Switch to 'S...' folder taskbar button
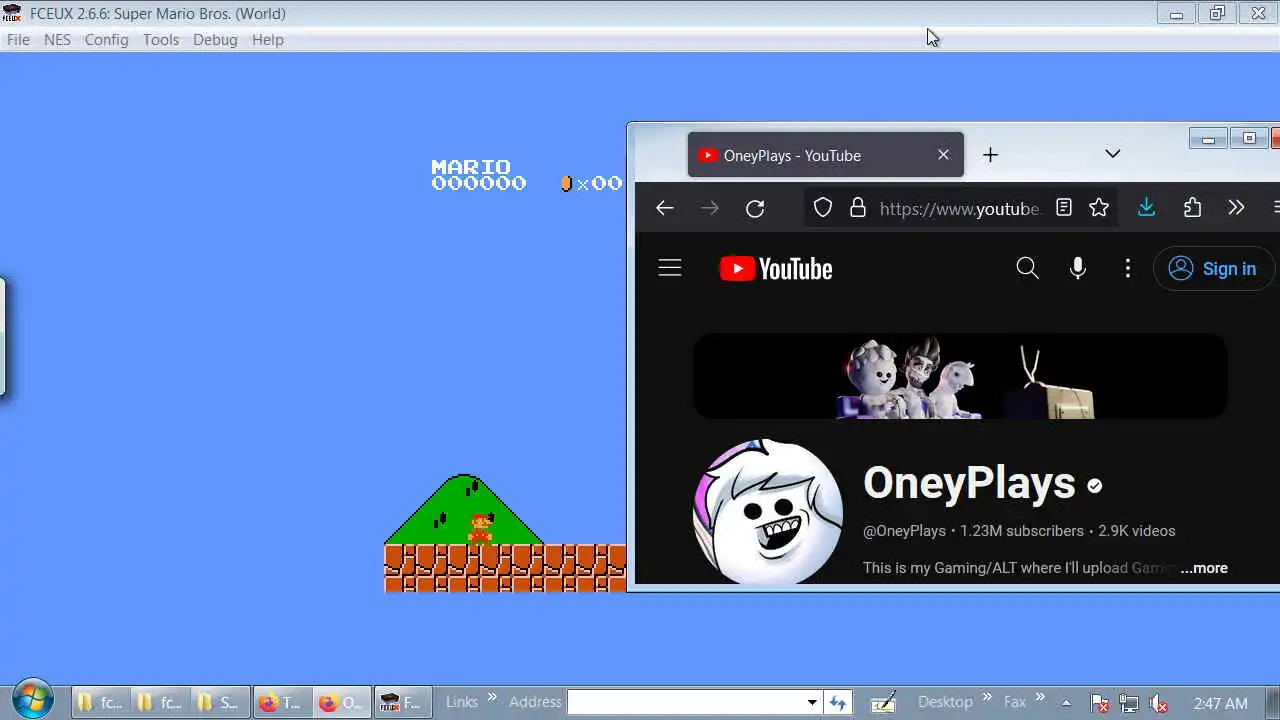1280x720 pixels. (220, 703)
